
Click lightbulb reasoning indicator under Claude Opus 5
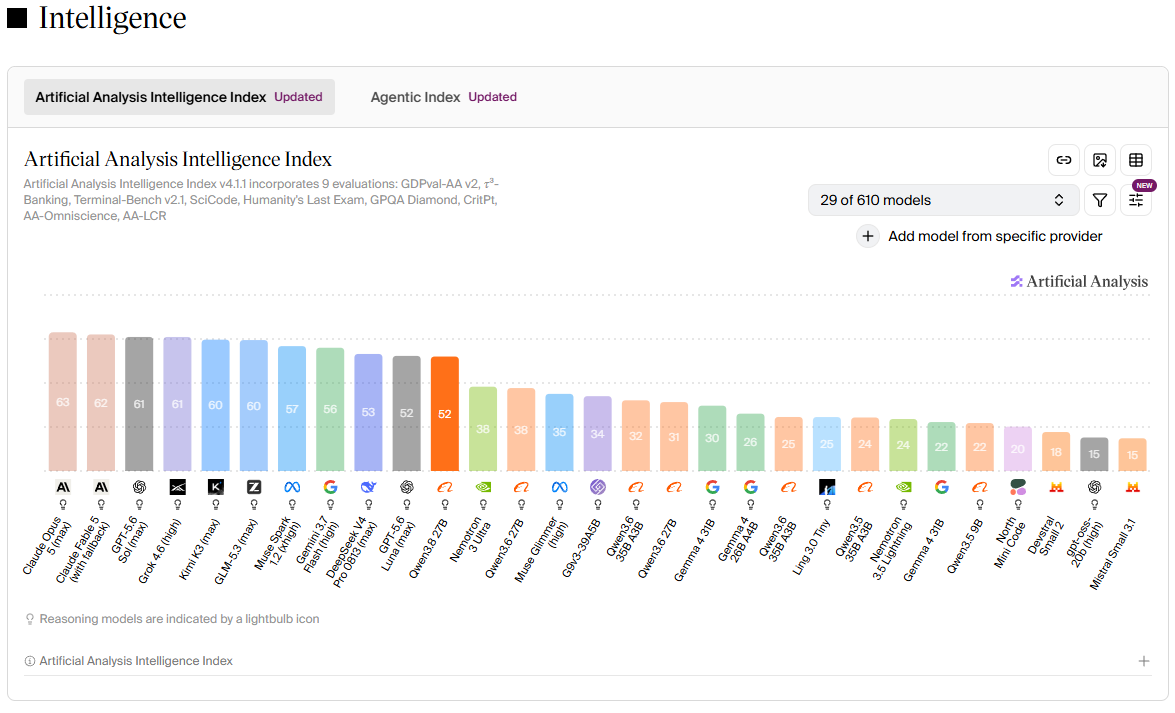(63, 505)
